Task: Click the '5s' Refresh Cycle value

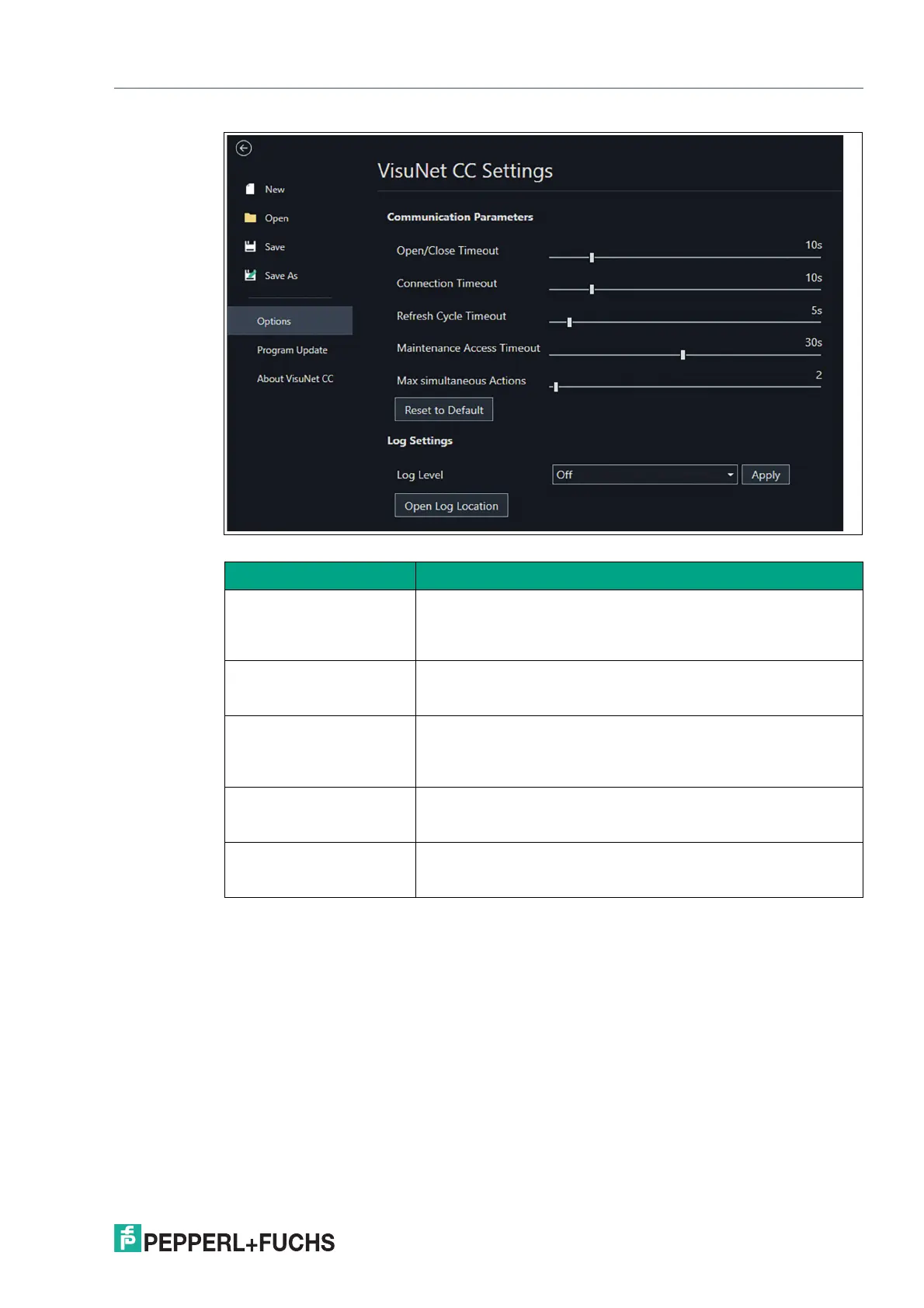Action: pos(816,311)
